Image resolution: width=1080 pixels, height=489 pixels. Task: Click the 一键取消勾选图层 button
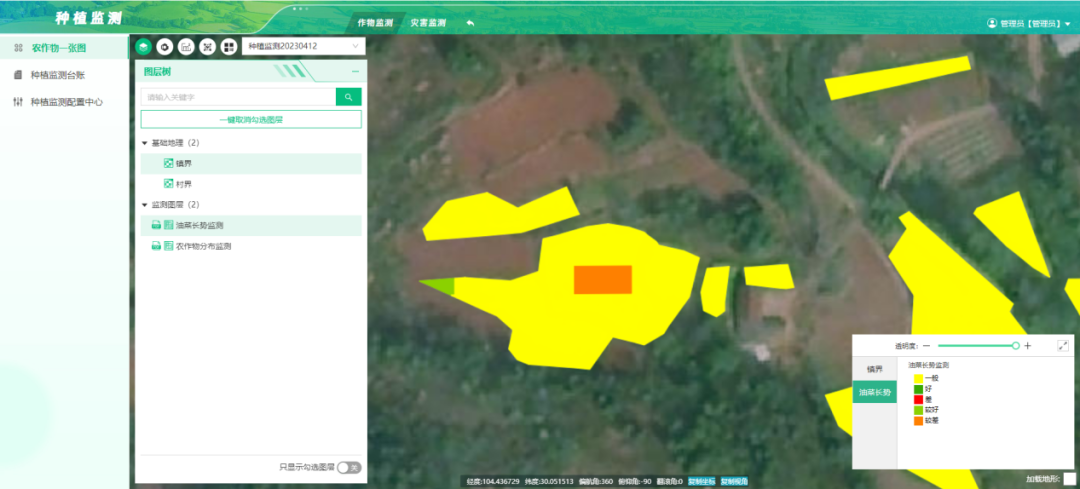click(251, 119)
